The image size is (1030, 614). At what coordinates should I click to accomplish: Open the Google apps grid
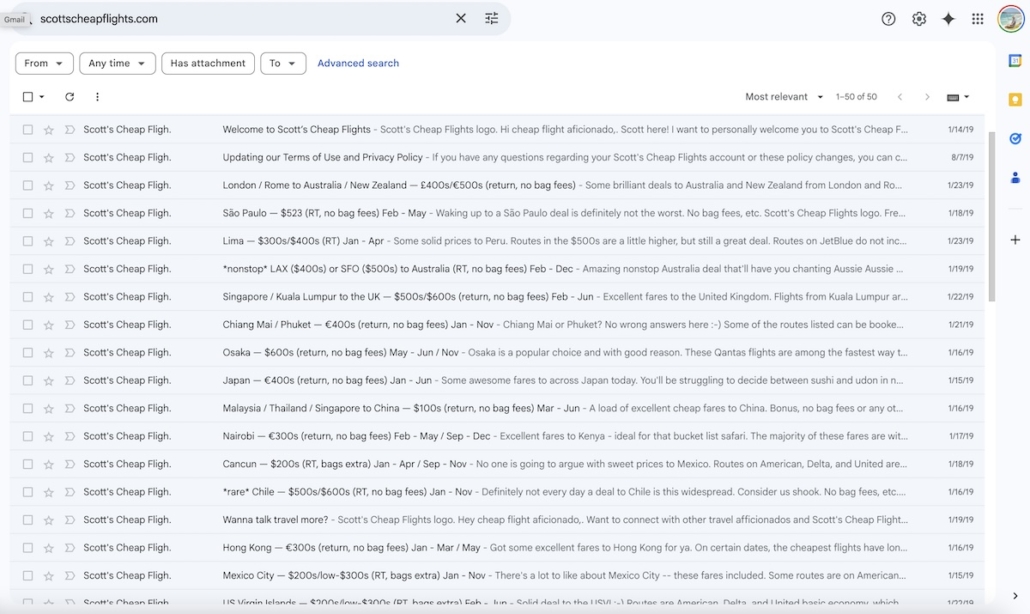pos(977,19)
